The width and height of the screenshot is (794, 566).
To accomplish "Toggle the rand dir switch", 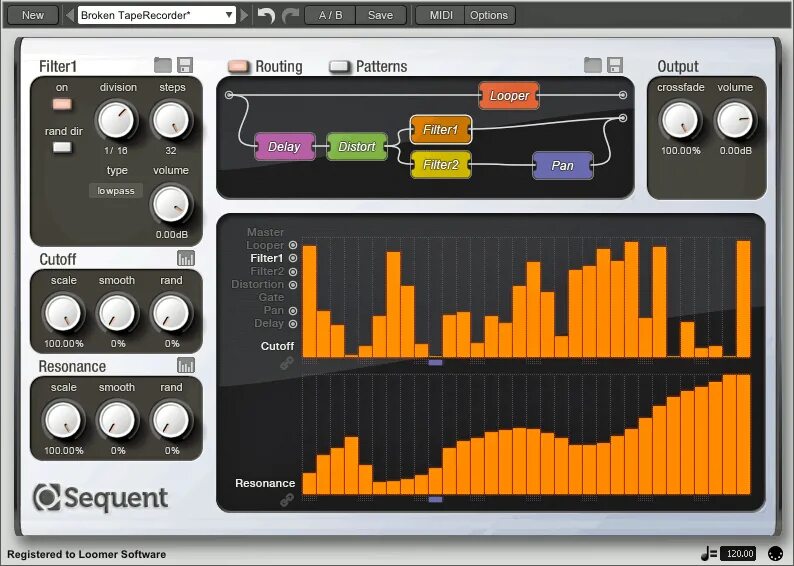I will 62,147.
